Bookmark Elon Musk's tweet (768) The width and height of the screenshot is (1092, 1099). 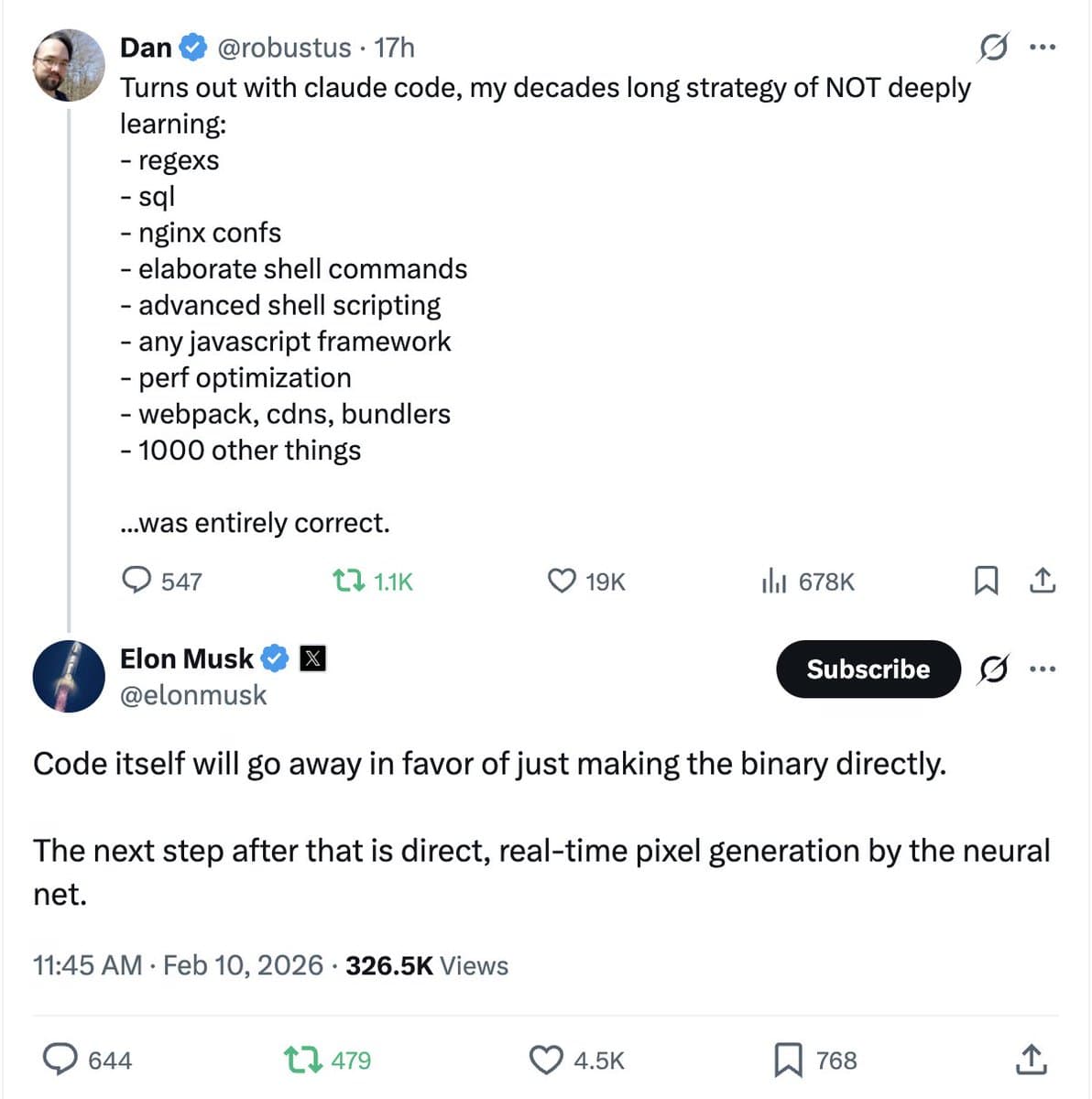pyautogui.click(x=788, y=1060)
